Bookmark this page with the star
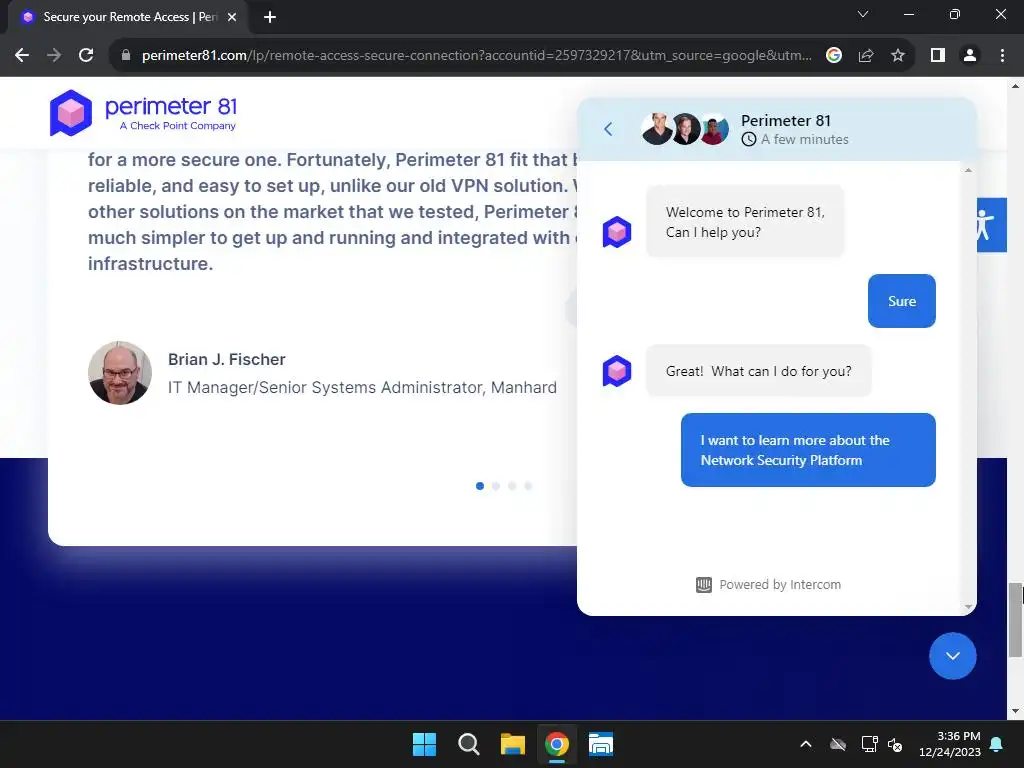Screen dimensions: 1024x768 (898, 56)
